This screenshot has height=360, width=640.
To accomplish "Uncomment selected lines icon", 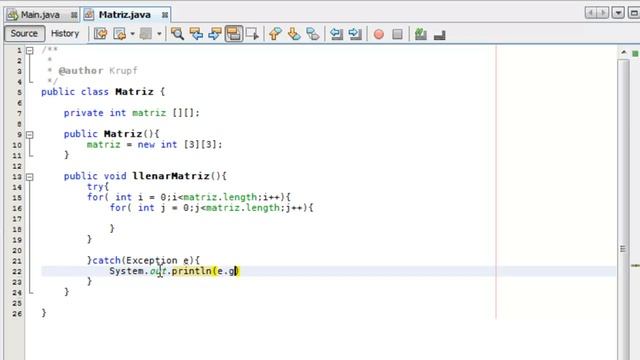I will 440,35.
